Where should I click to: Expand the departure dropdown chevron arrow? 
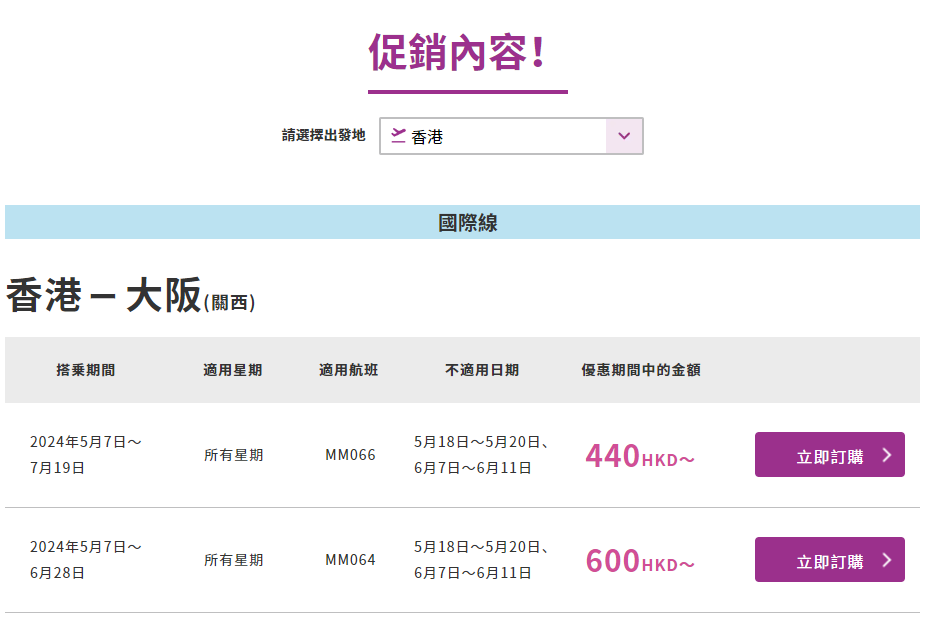[624, 136]
